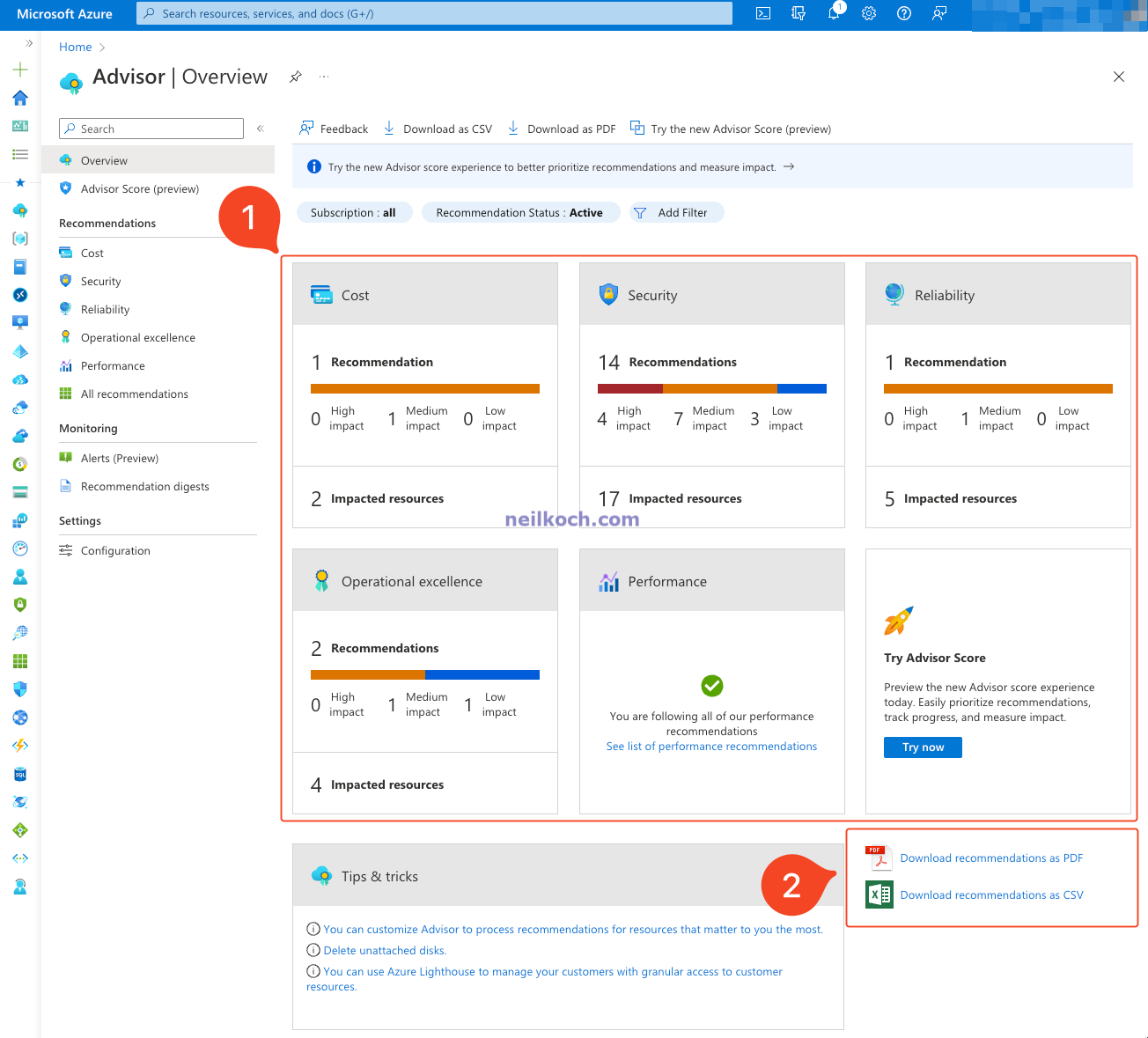Open the Delete unattached disks tip

tap(385, 951)
